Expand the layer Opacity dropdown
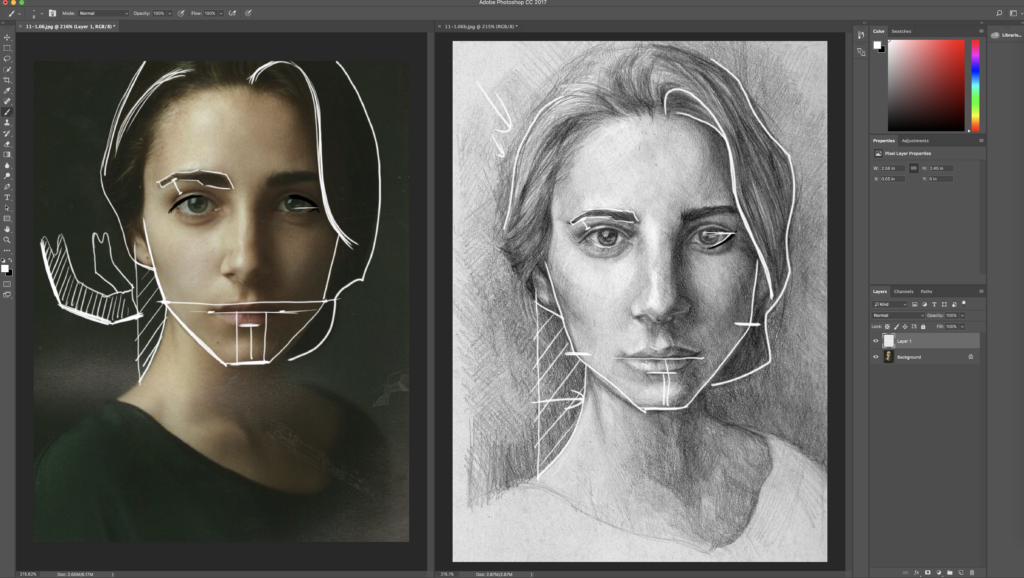 (962, 315)
